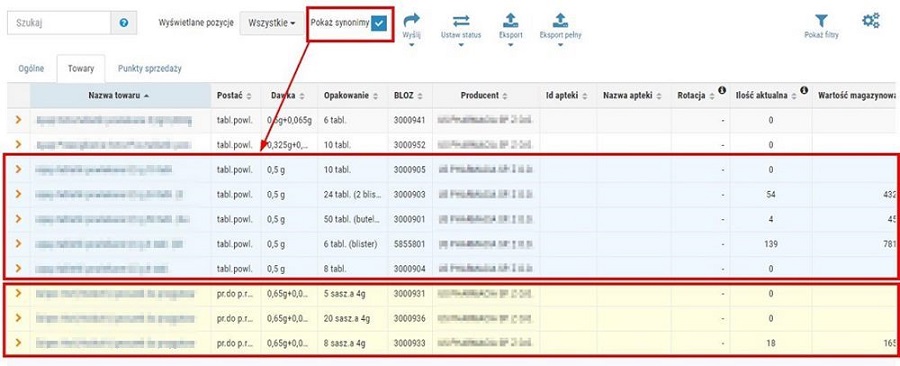The image size is (900, 366).
Task: Show filters with the funnel icon
Action: point(821,21)
